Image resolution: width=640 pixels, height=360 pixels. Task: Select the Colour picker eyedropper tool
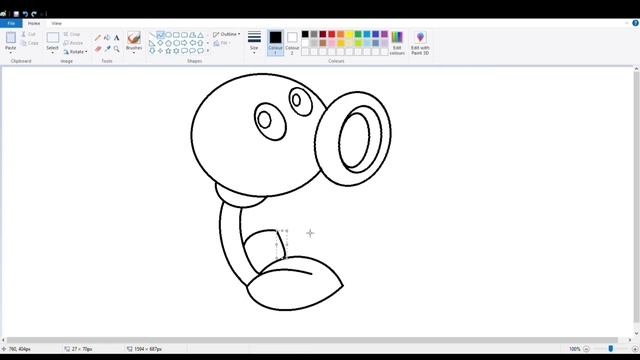tap(107, 49)
